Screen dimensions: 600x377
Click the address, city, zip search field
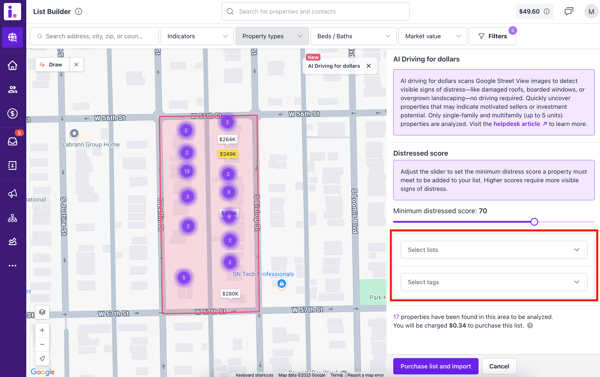point(94,36)
